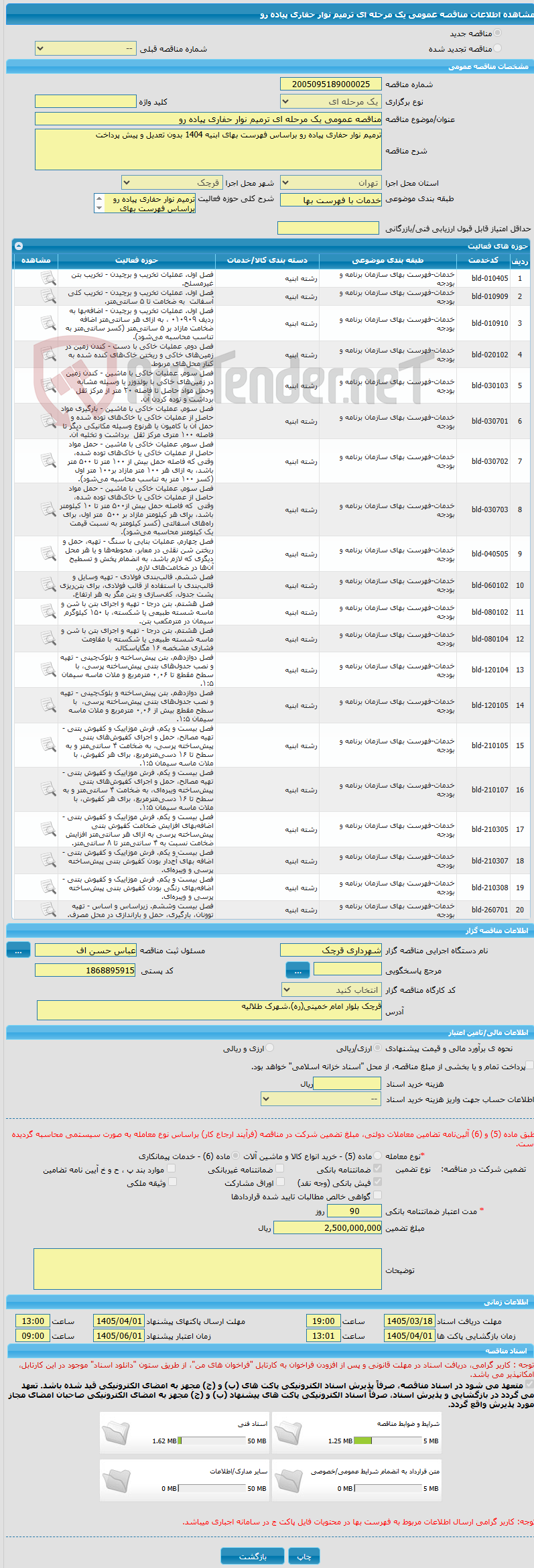Screen dimensions: 534x1568
Task: Open magnifier icon for row bld-010910
Action: click(x=48, y=323)
